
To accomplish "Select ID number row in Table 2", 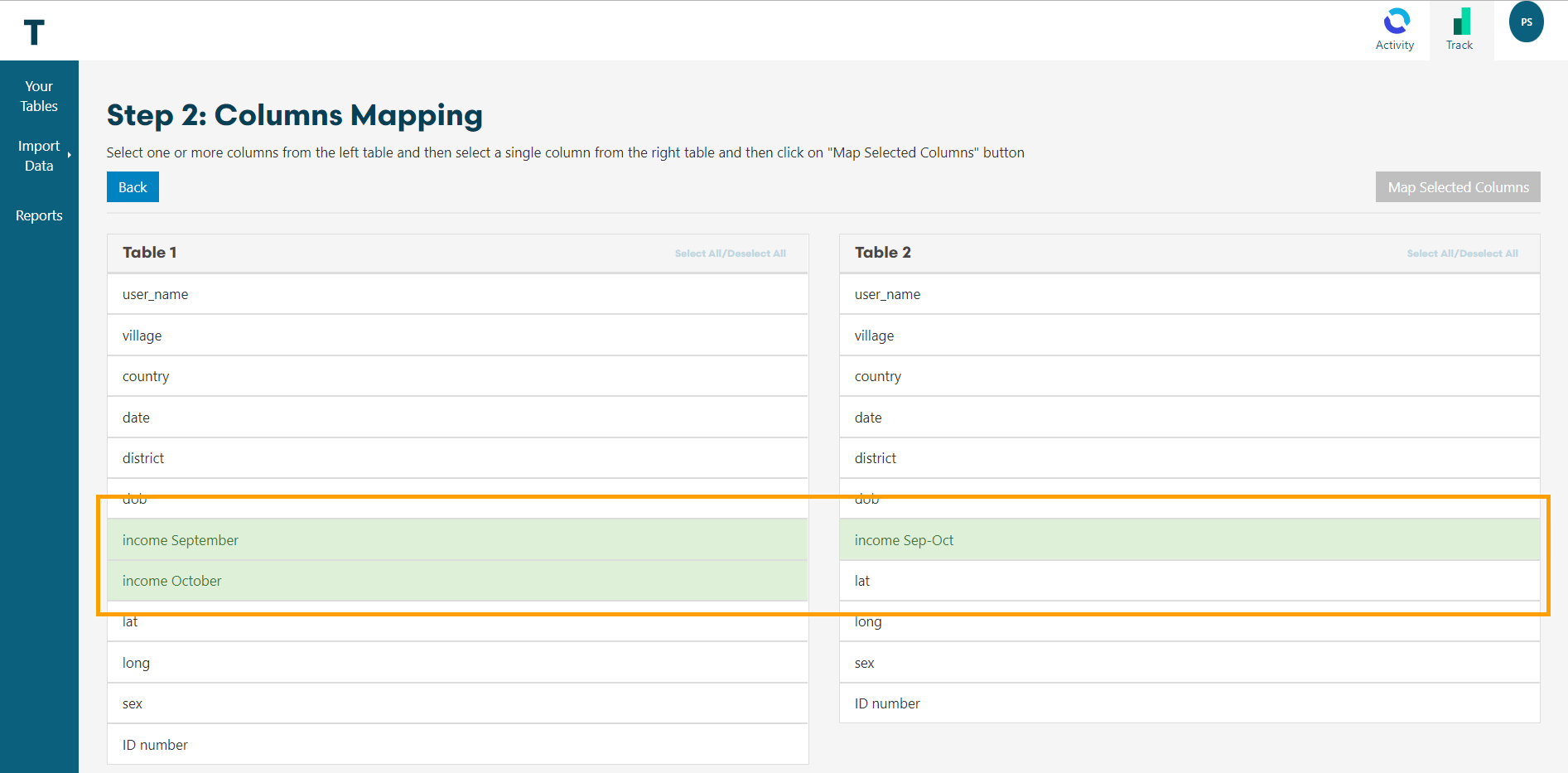I will click(x=1189, y=703).
